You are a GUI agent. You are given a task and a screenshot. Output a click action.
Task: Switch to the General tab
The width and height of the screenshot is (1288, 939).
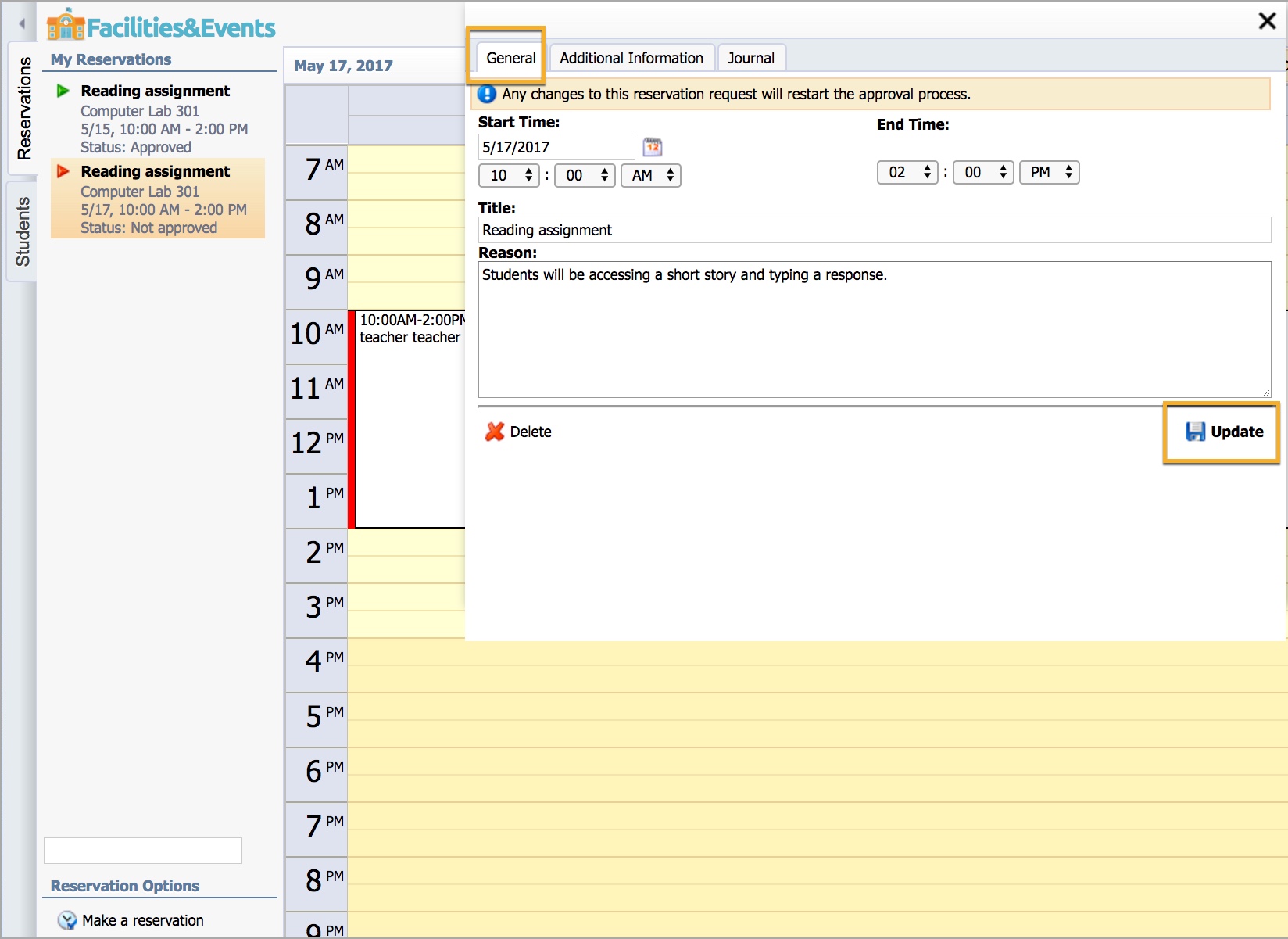pos(510,58)
